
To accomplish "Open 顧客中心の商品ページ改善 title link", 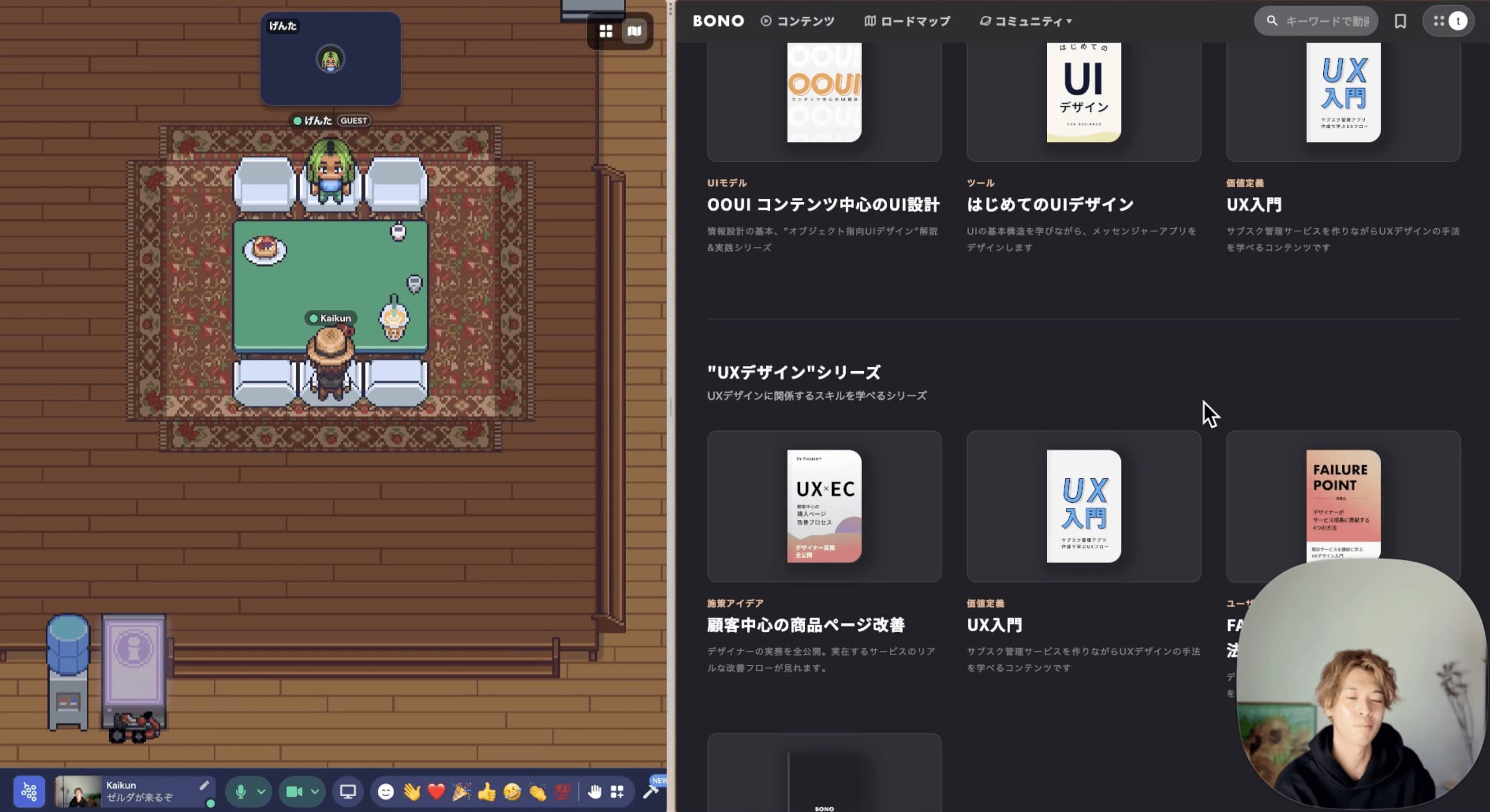I will [806, 625].
